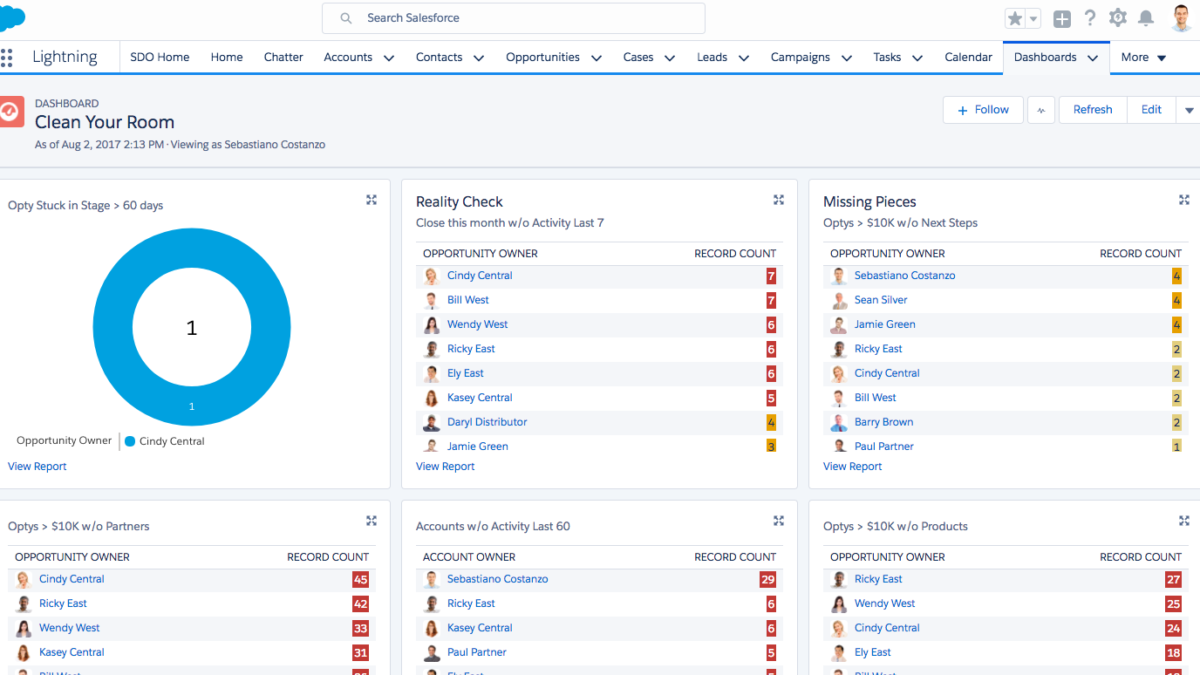Screen dimensions: 1200x675
Task: Select the Opportunities tab label
Action: (542, 57)
